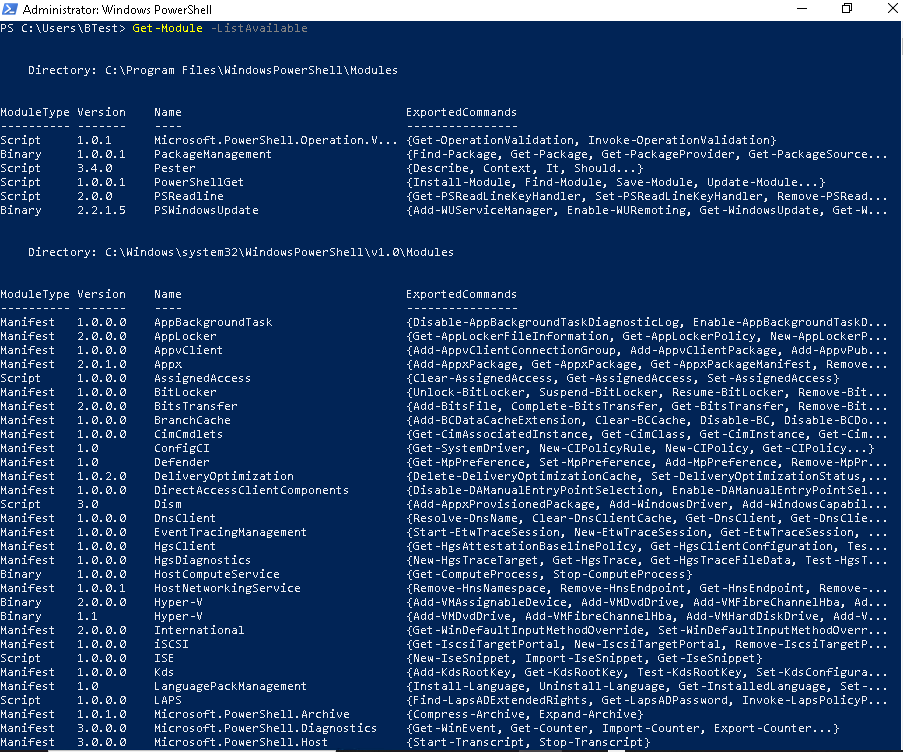Click the Get-Module command text
Viewport: 903px width, 752px height.
[167, 28]
